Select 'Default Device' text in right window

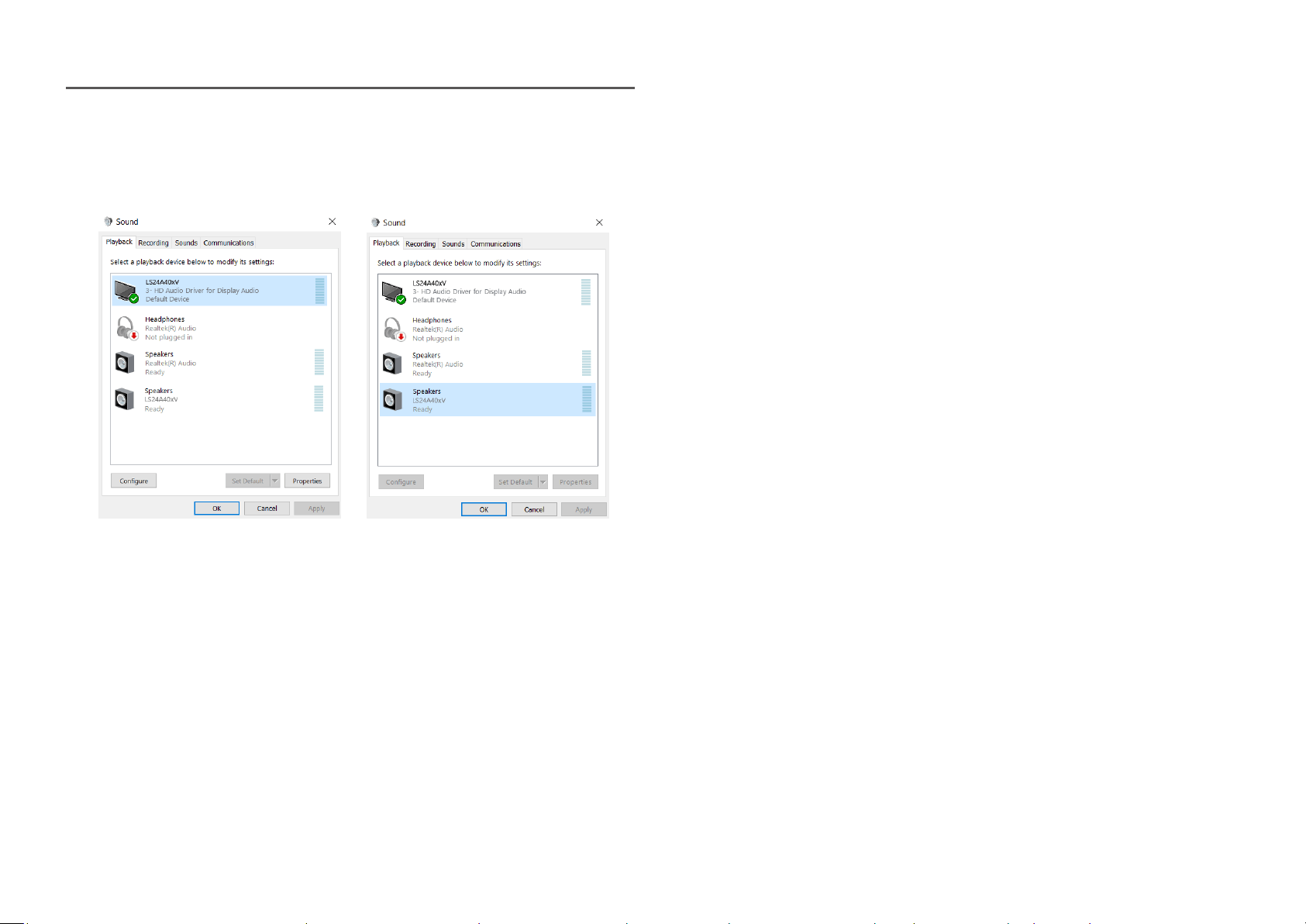coord(434,300)
